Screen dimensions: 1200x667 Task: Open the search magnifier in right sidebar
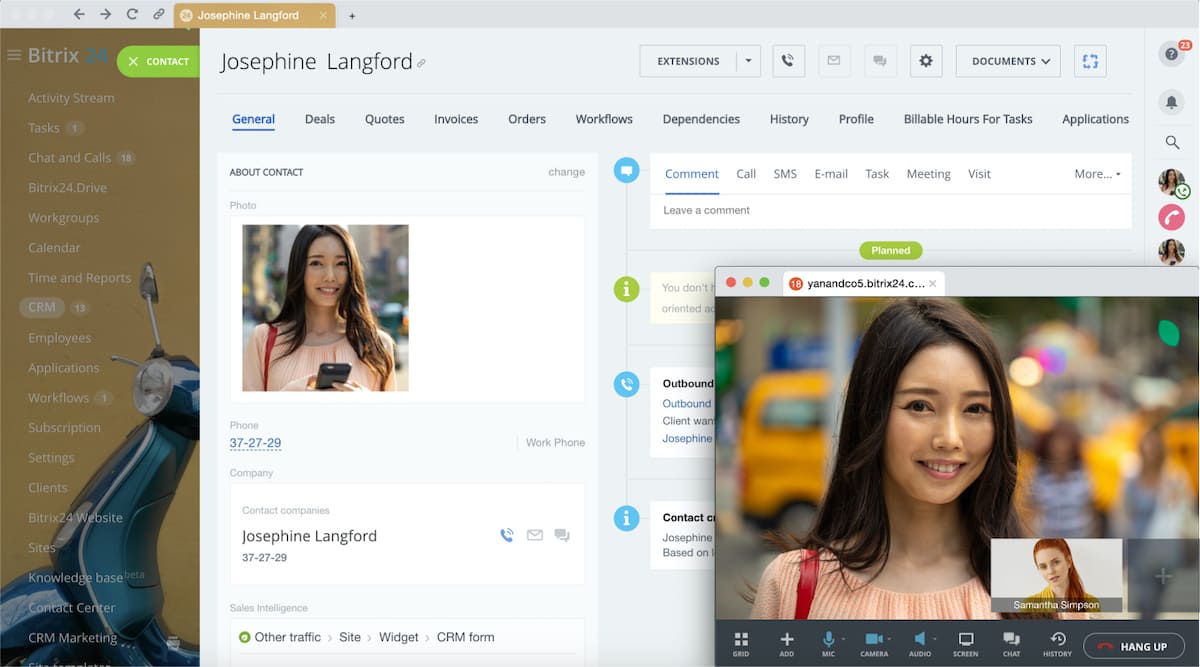[1172, 143]
